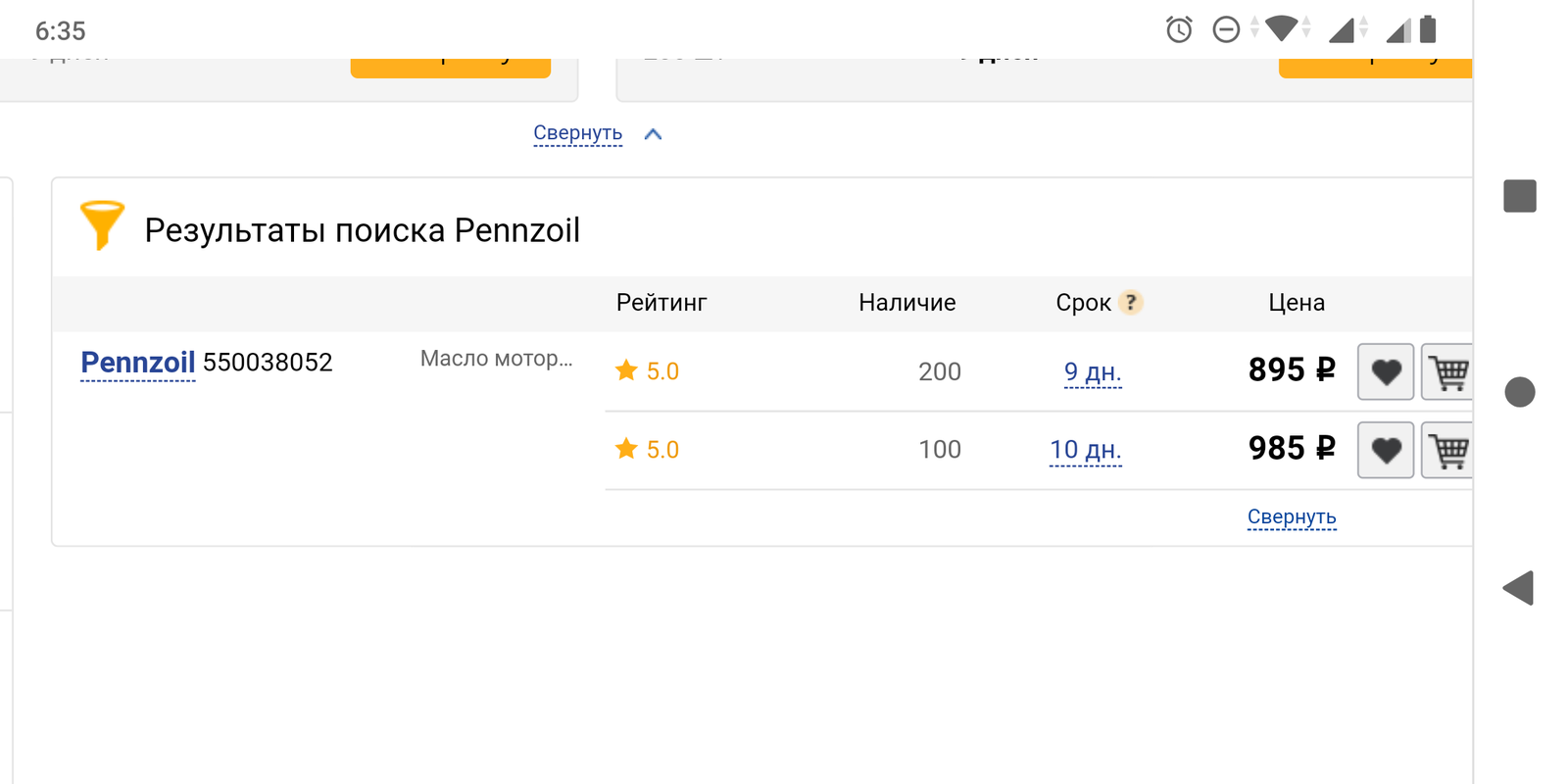The image size is (1568, 784).
Task: Click the 985 ₽ price
Action: pos(1292,449)
